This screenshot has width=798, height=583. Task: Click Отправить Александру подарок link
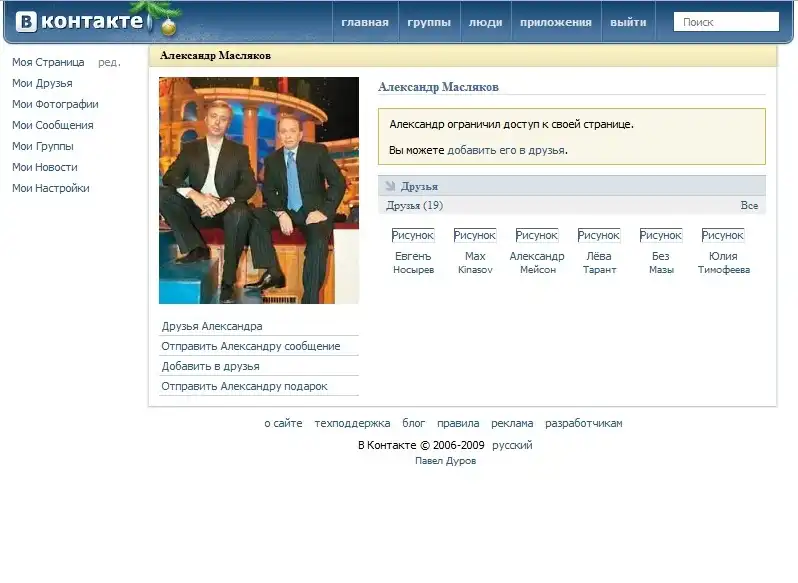click(x=245, y=386)
